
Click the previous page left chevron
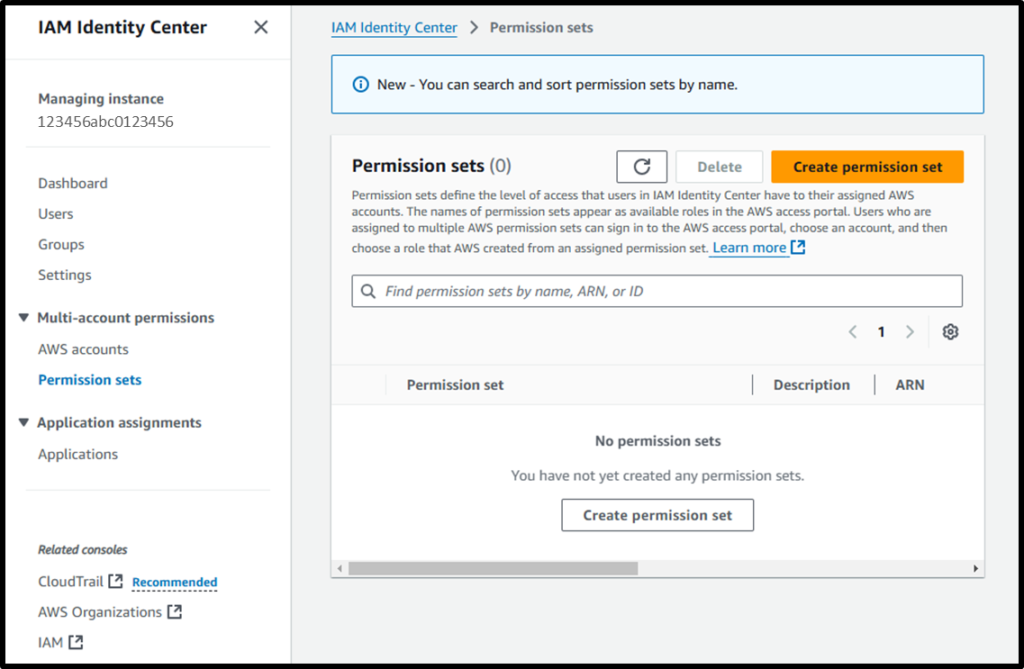click(852, 331)
